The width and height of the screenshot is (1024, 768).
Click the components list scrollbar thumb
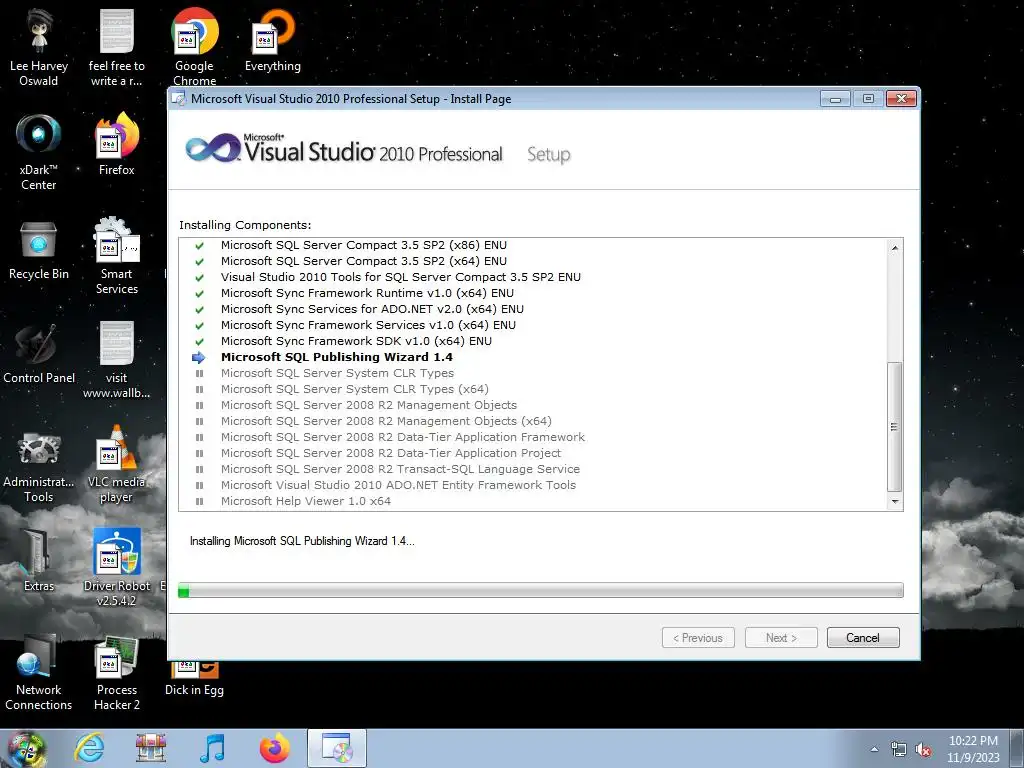point(895,426)
